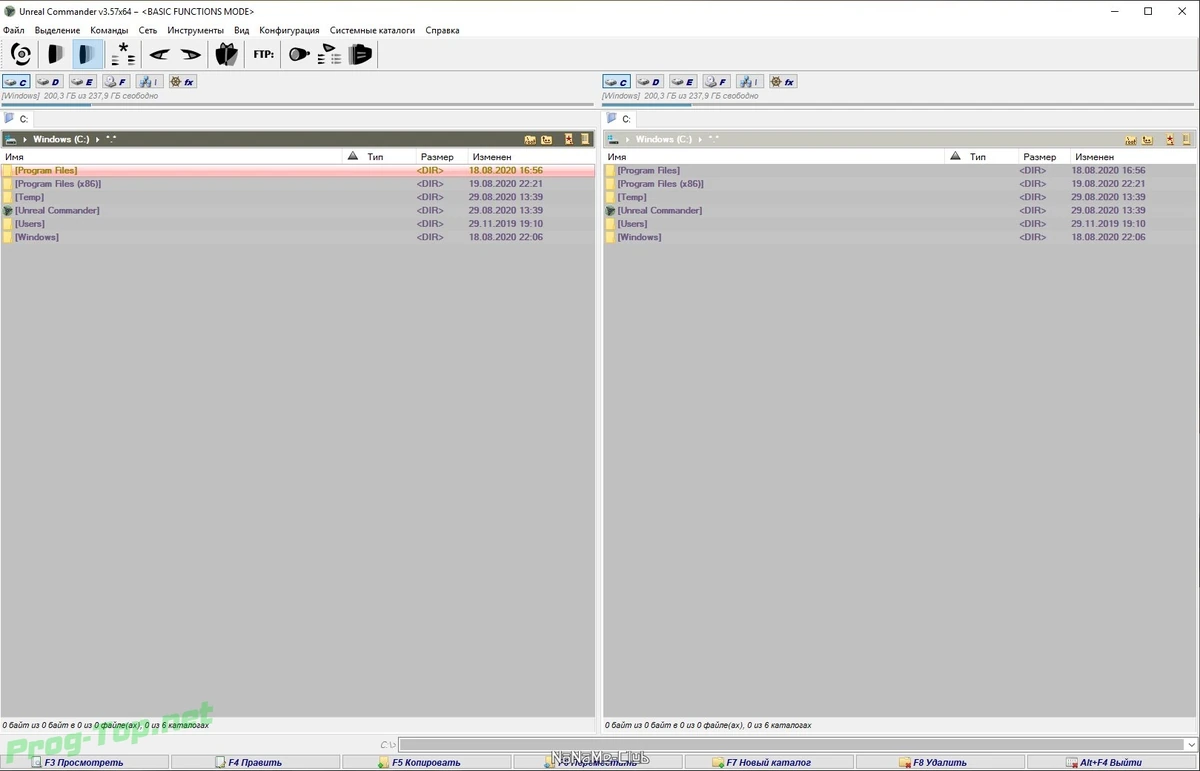
Task: Expand the arrow after Windows (C:) in right path
Action: (699, 140)
